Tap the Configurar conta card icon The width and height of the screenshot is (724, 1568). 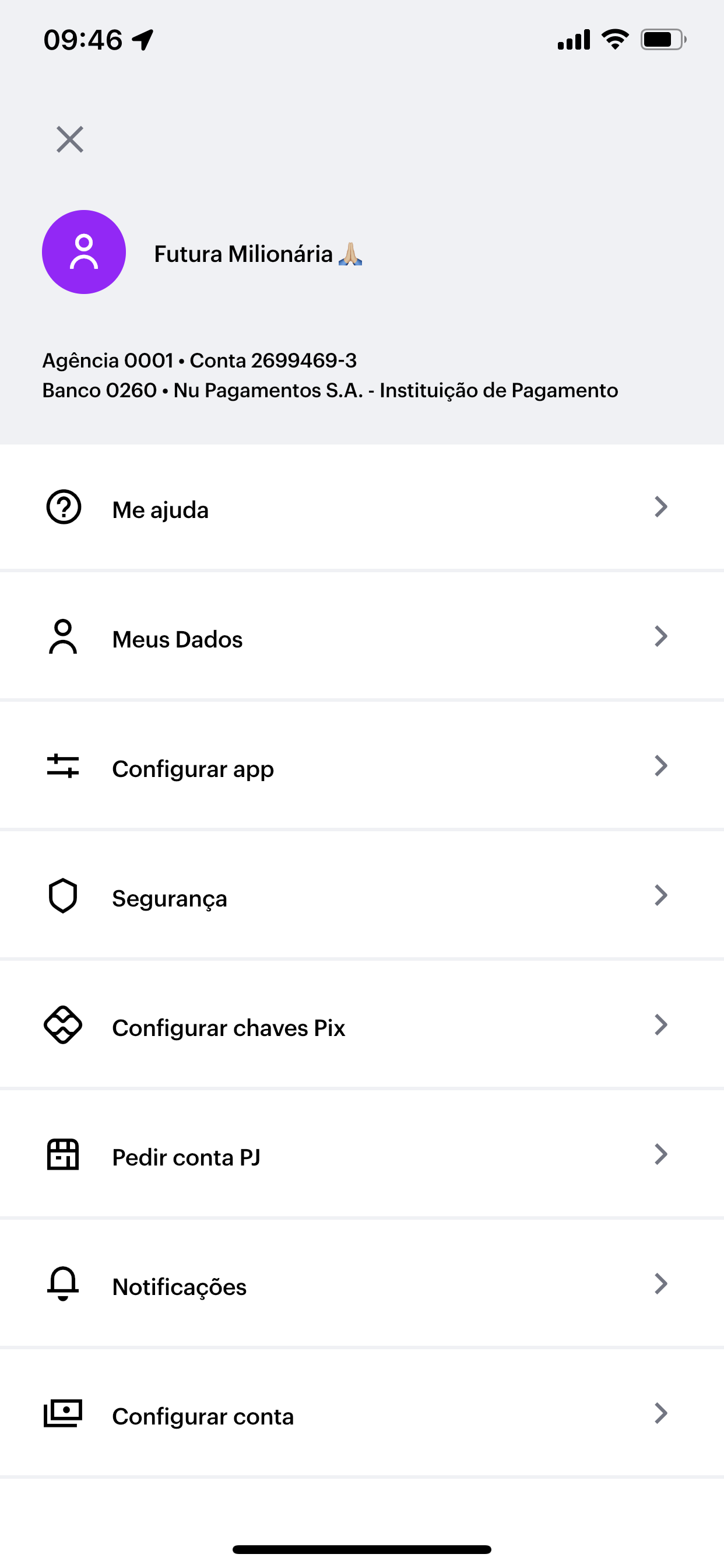64,1414
